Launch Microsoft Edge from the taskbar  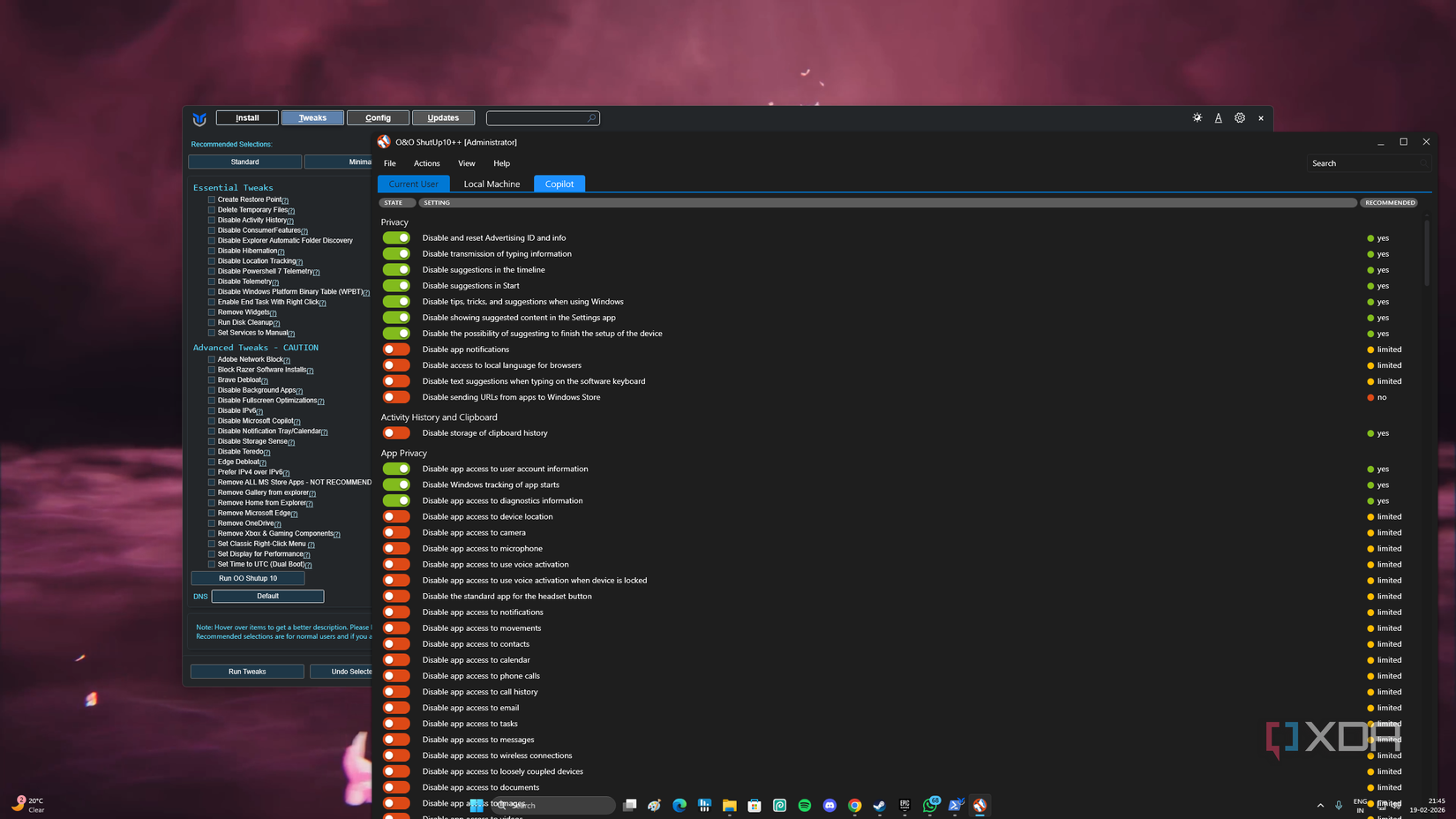pyautogui.click(x=679, y=805)
